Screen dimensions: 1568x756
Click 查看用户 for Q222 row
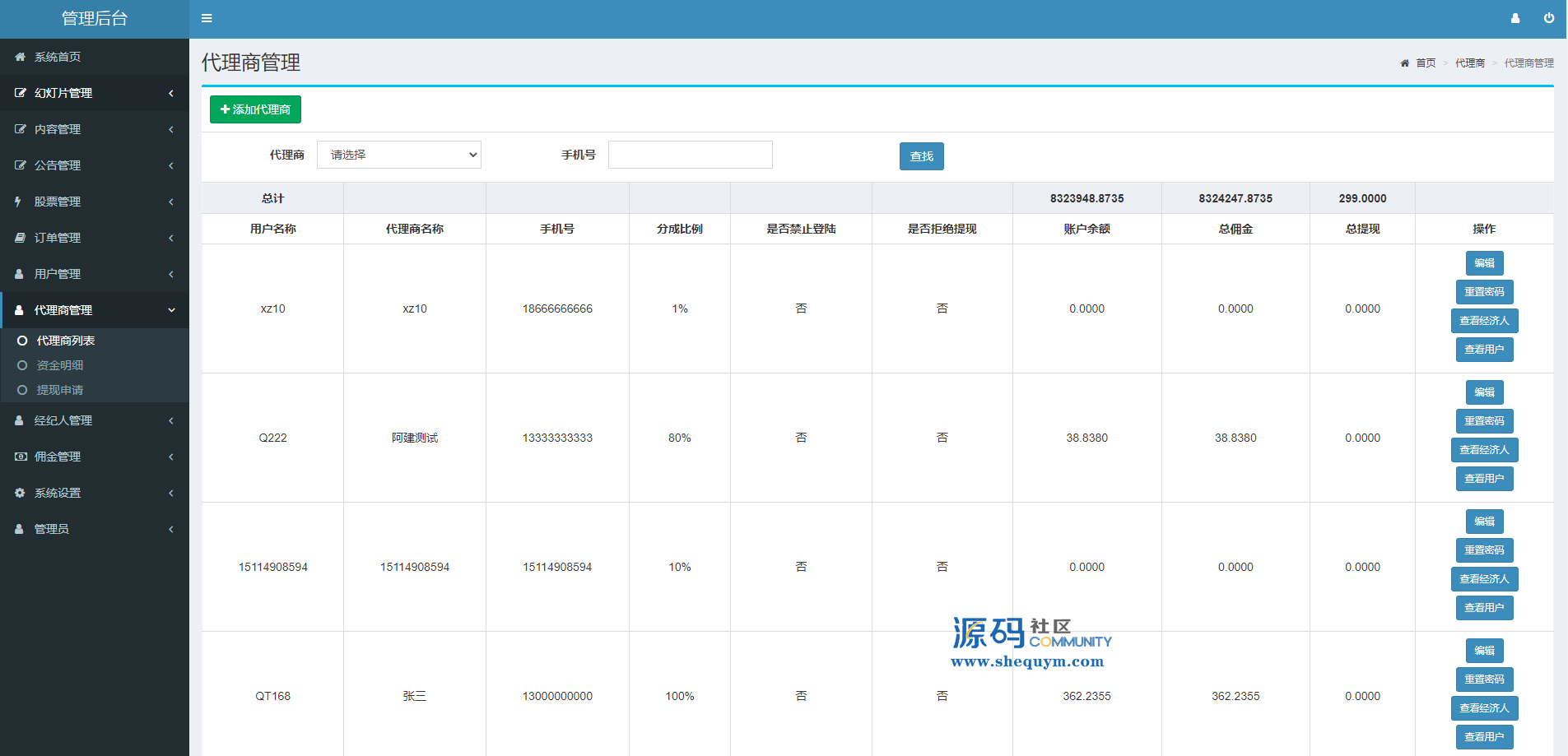1485,479
